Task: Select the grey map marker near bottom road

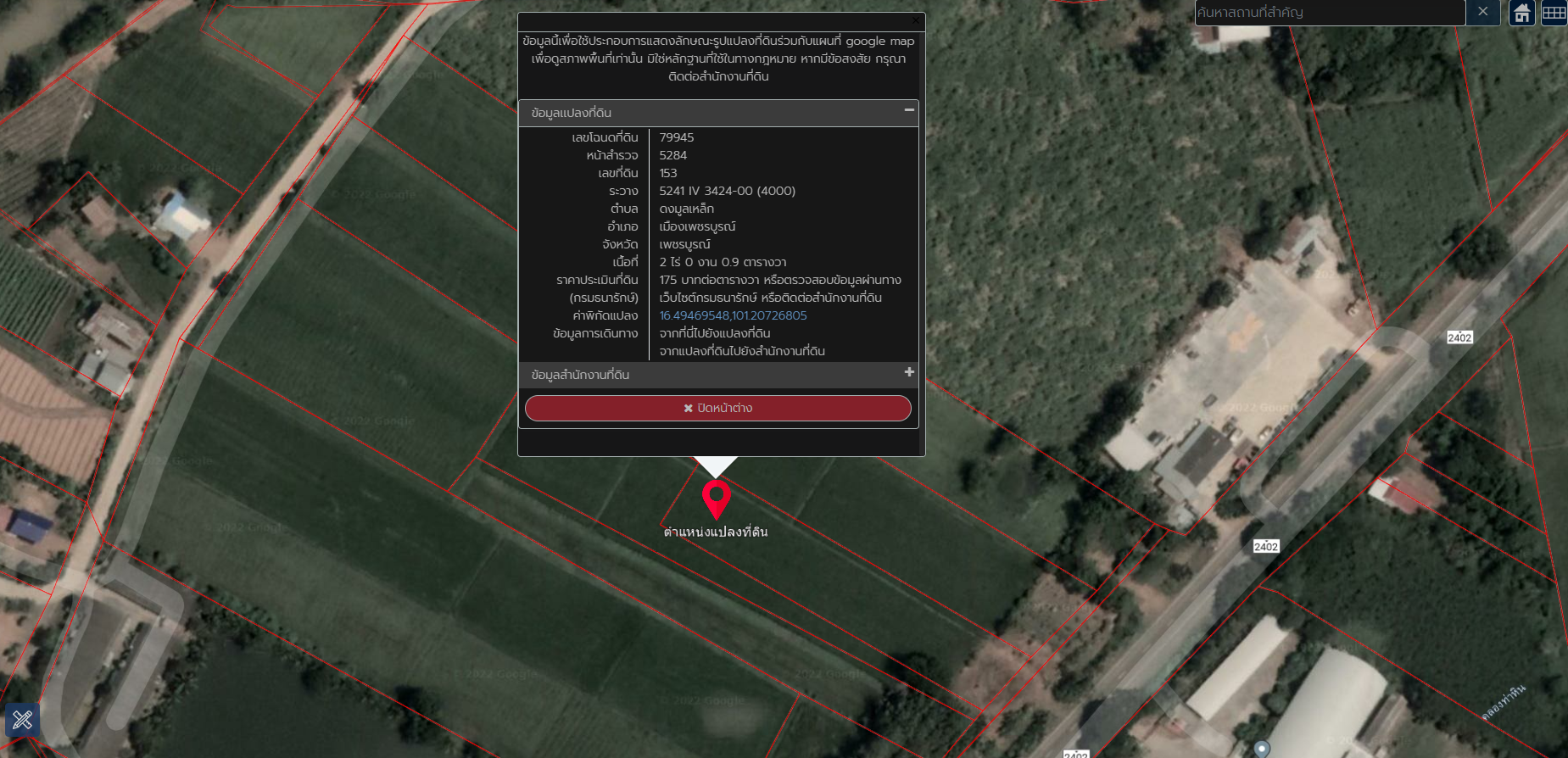Action: (x=1262, y=748)
